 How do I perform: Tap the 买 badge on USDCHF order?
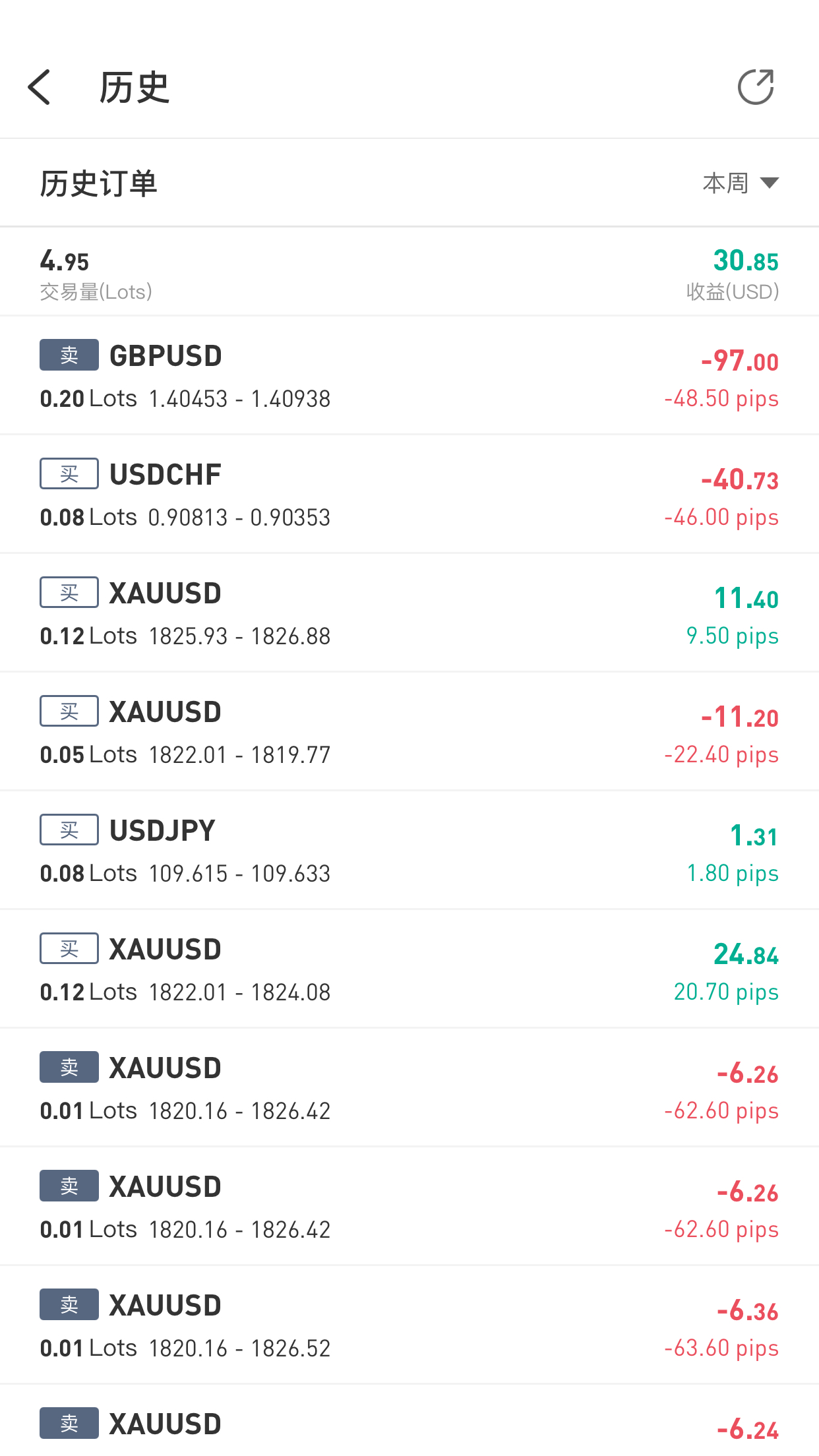(x=69, y=473)
